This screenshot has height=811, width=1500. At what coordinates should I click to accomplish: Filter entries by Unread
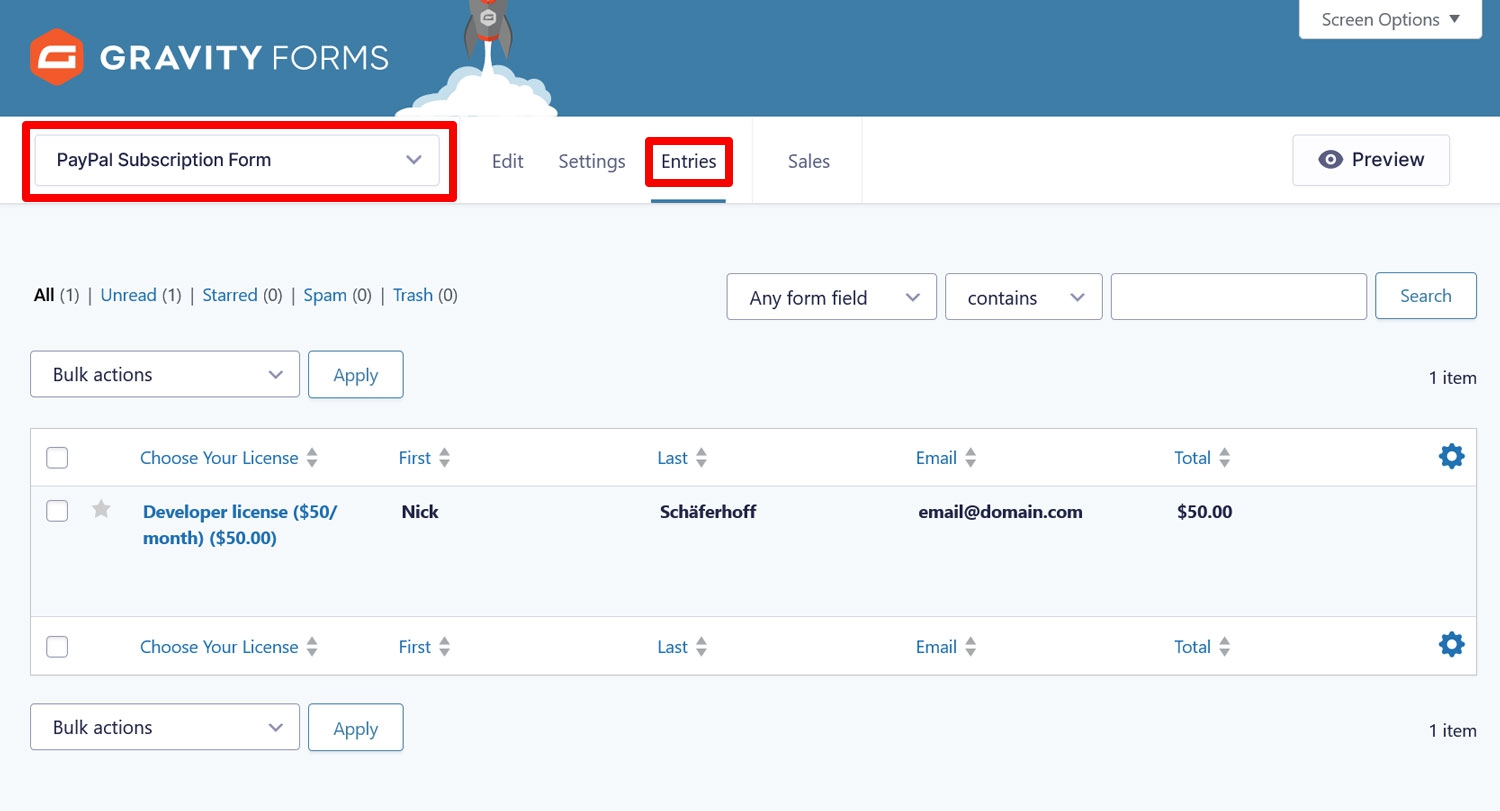coord(128,295)
